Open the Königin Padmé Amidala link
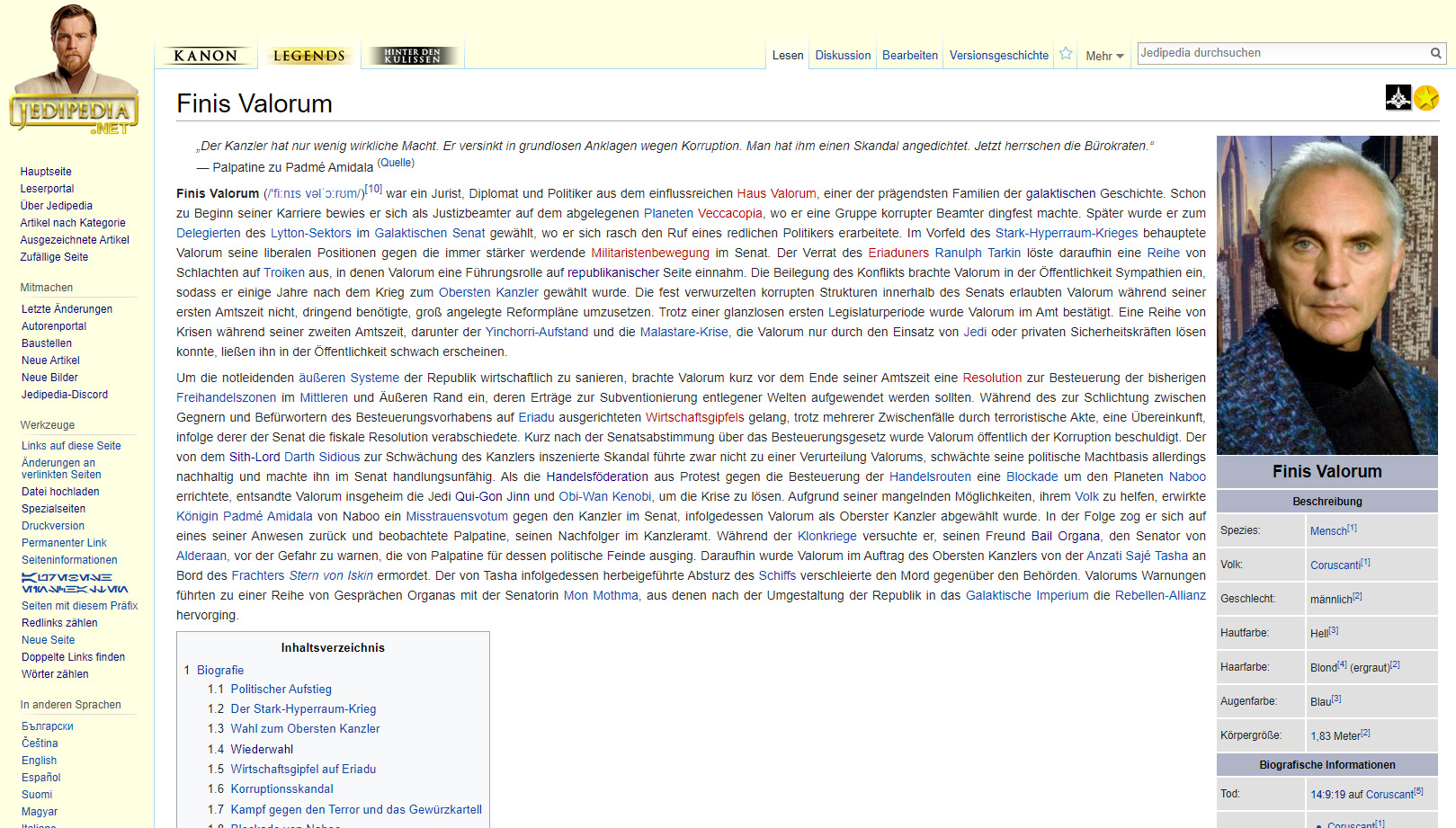 tap(245, 516)
